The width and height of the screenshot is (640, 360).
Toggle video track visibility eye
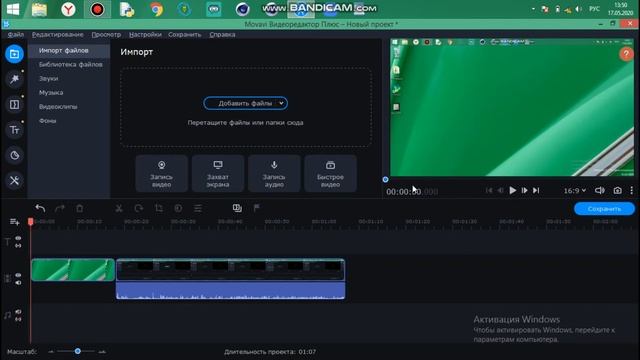click(x=18, y=276)
